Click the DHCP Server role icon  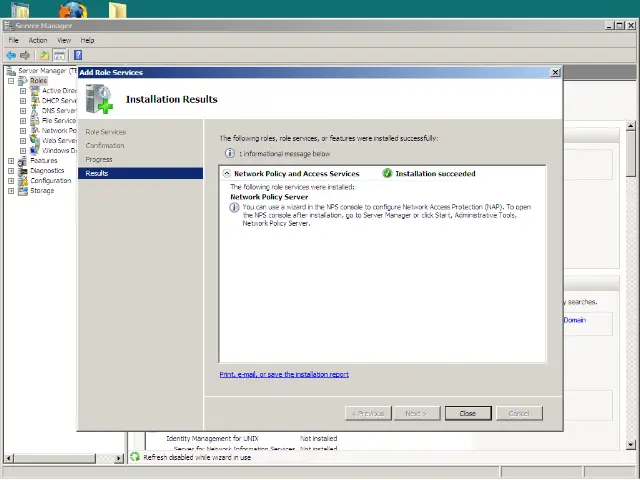pyautogui.click(x=35, y=100)
